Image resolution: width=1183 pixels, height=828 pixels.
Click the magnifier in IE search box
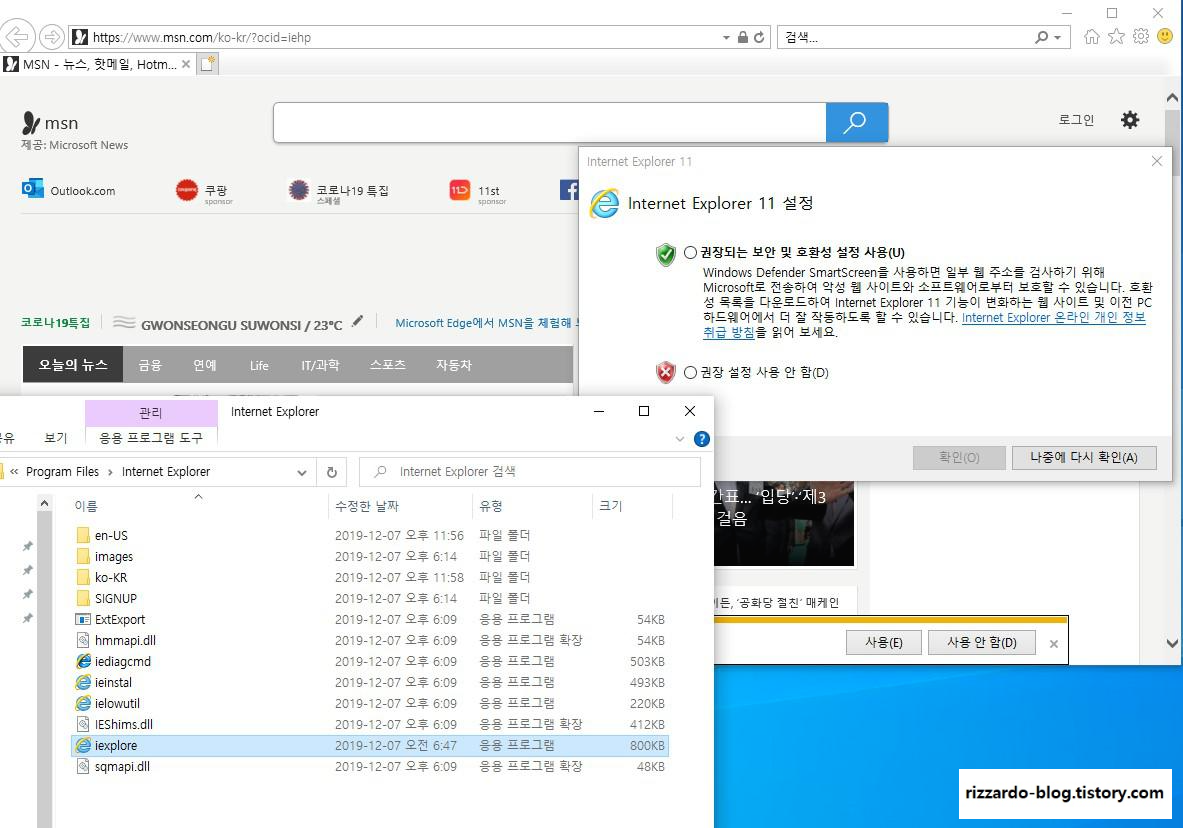[x=1042, y=37]
